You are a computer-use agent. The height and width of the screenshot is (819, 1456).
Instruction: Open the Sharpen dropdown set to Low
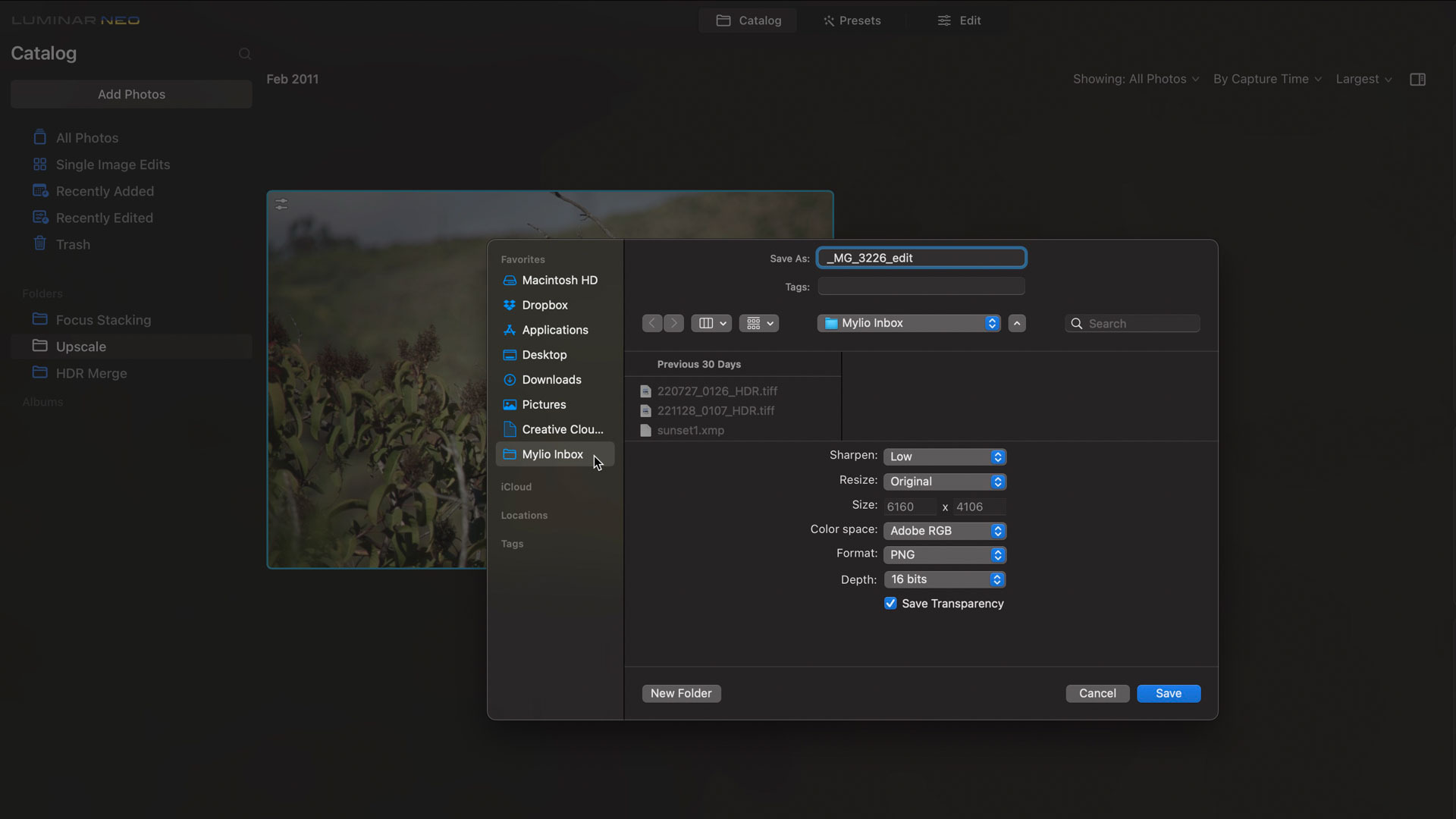click(944, 457)
